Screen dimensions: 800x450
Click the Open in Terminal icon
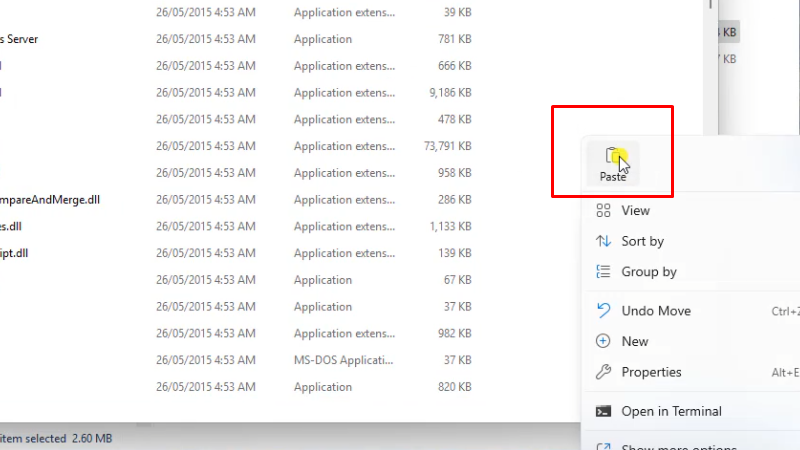pos(603,411)
